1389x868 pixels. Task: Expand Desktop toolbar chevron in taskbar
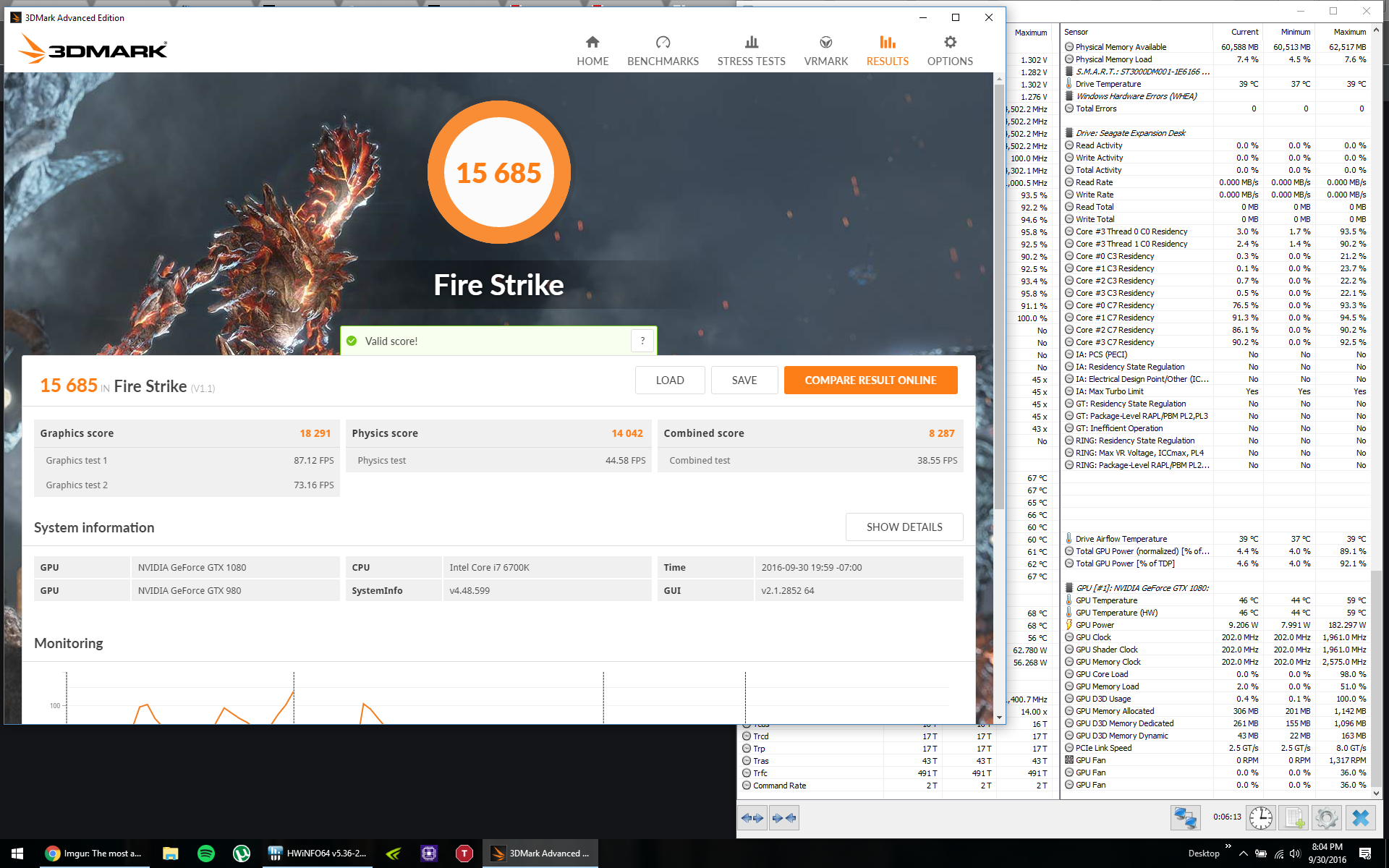(1228, 846)
